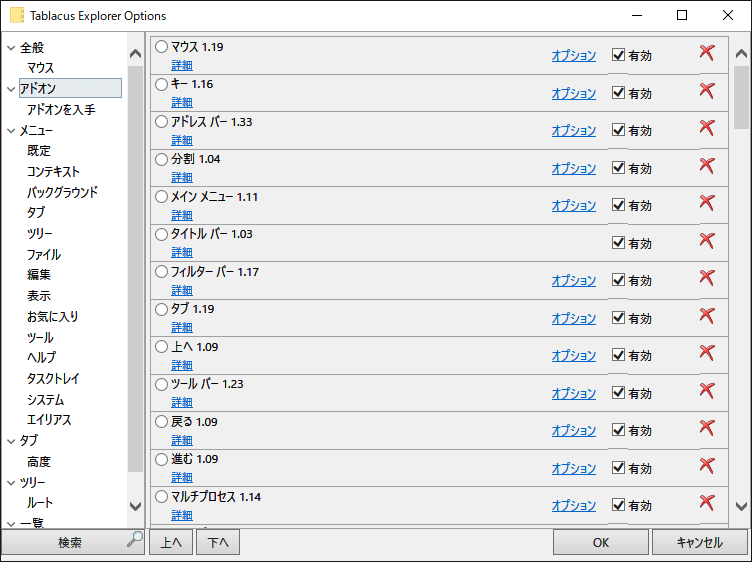Collapse the タブ section chevron
The height and width of the screenshot is (562, 752).
(12, 441)
